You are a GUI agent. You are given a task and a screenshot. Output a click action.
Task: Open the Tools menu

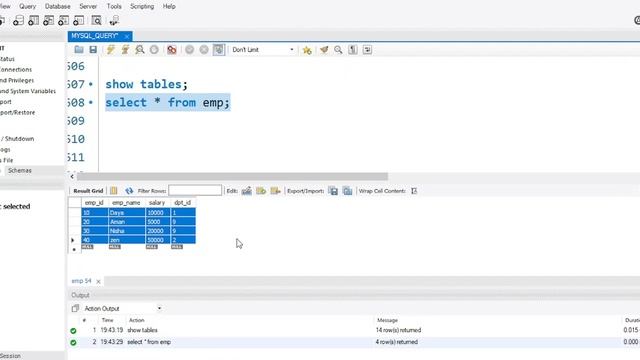[x=114, y=7]
